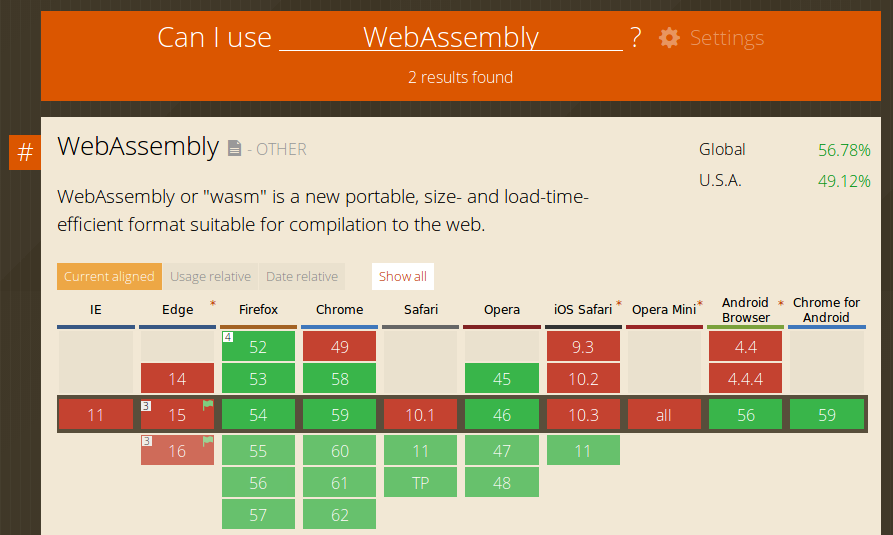Click the Settings gear icon
893x535 pixels.
pyautogui.click(x=669, y=38)
